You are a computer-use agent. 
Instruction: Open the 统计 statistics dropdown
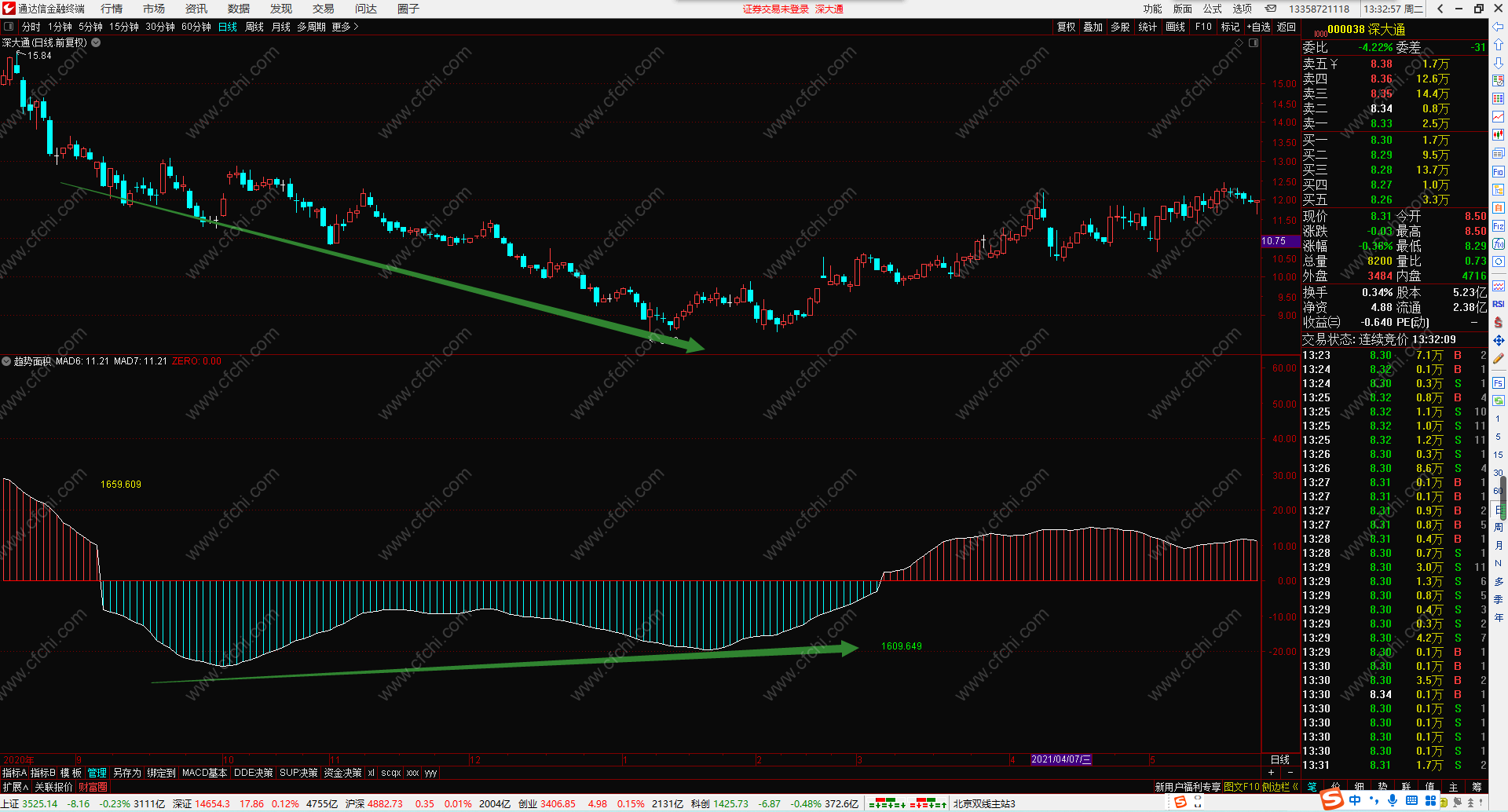(x=1147, y=27)
